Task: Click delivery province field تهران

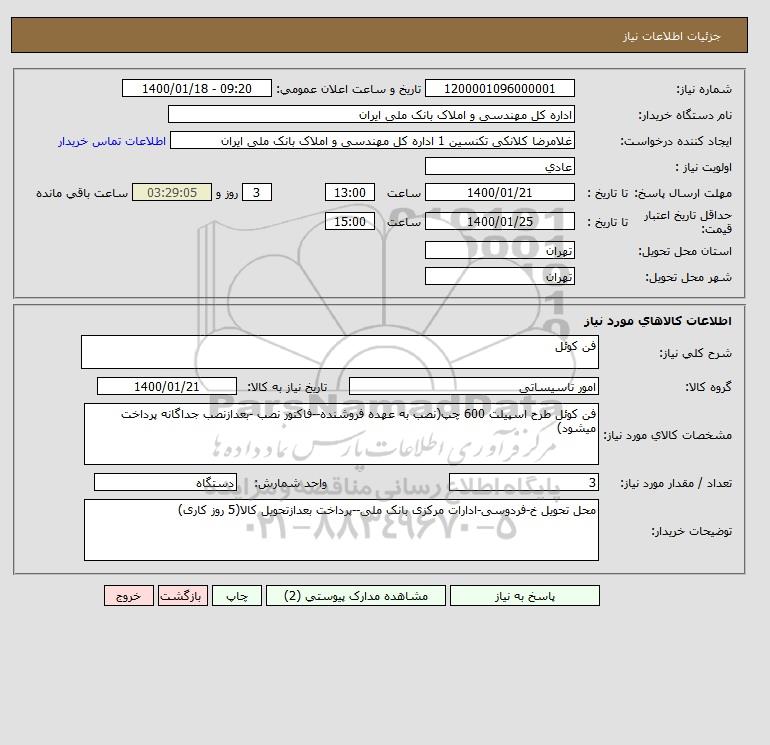Action: 499,251
